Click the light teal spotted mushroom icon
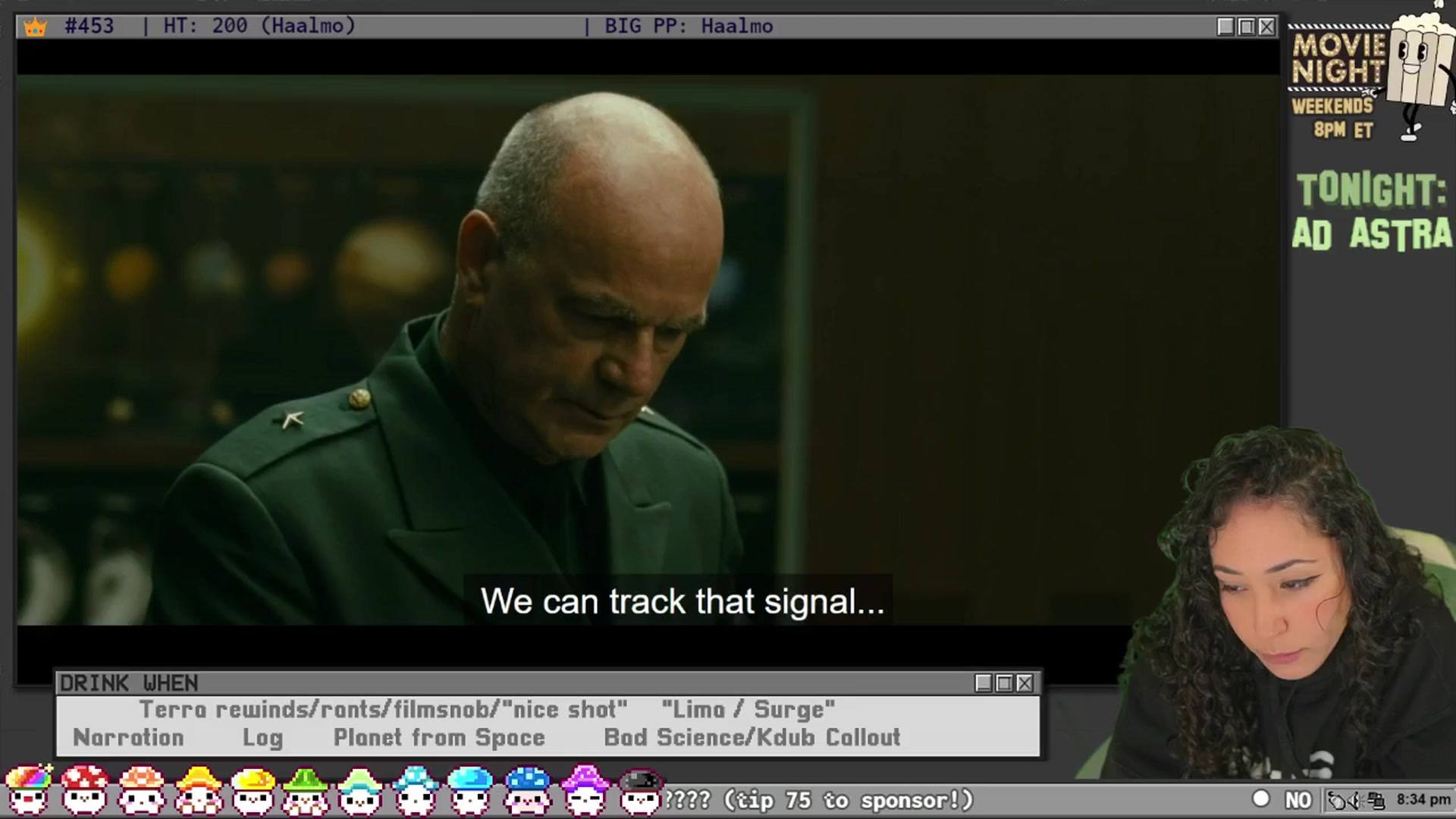The image size is (1456, 819). [x=416, y=791]
